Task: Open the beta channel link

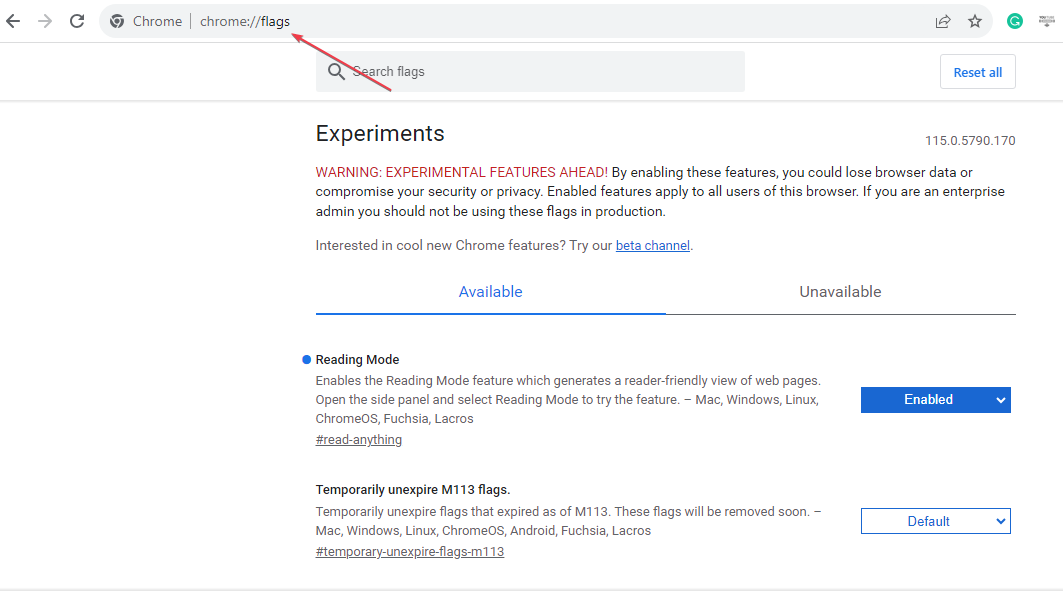Action: [652, 245]
